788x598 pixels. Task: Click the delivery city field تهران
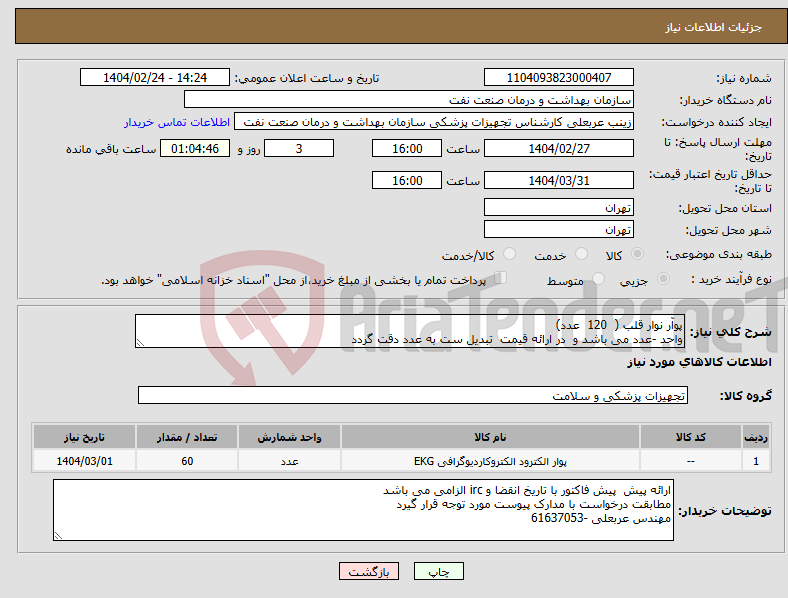(558, 229)
